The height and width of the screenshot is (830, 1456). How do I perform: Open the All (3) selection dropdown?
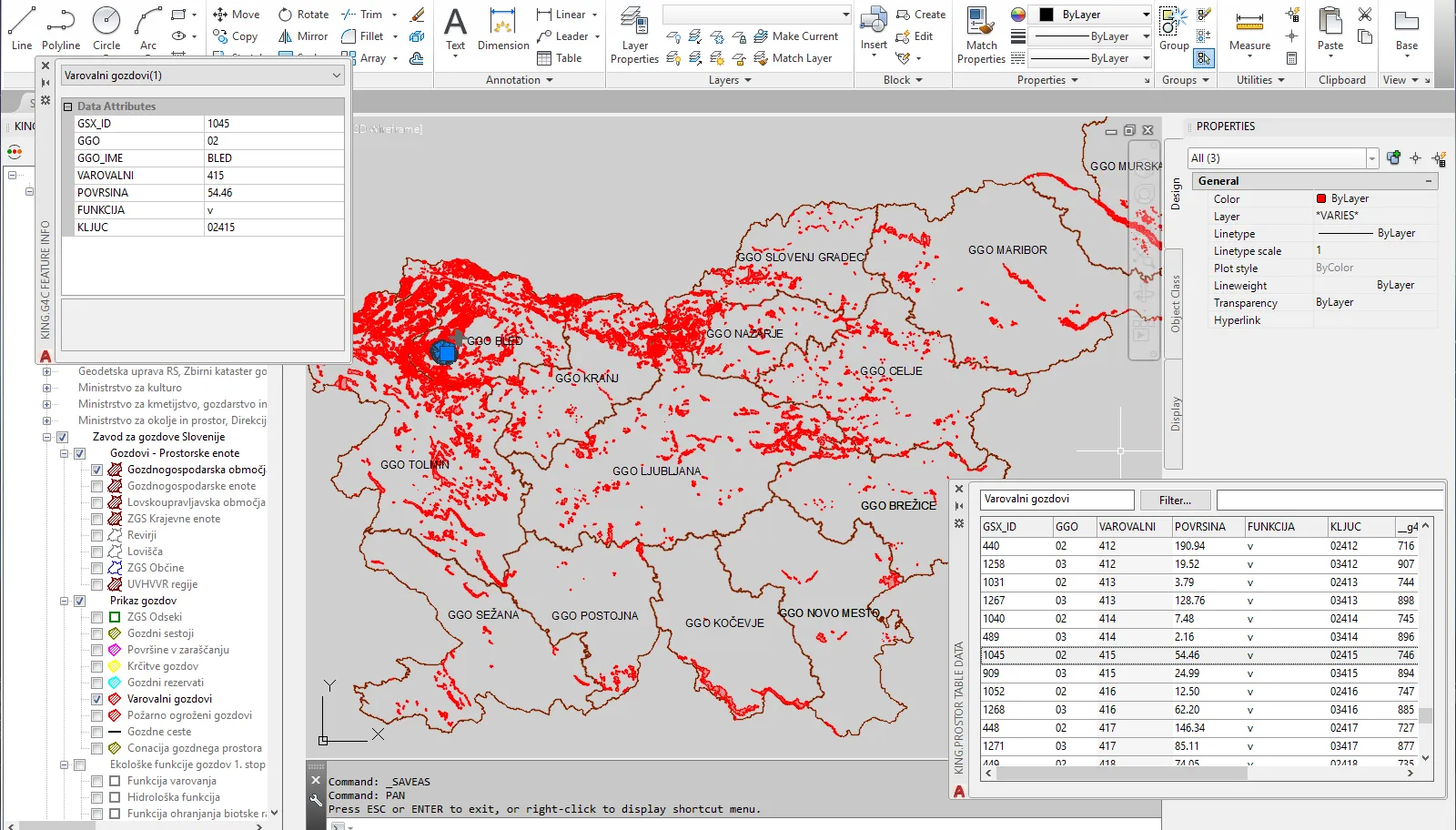pyautogui.click(x=1371, y=158)
